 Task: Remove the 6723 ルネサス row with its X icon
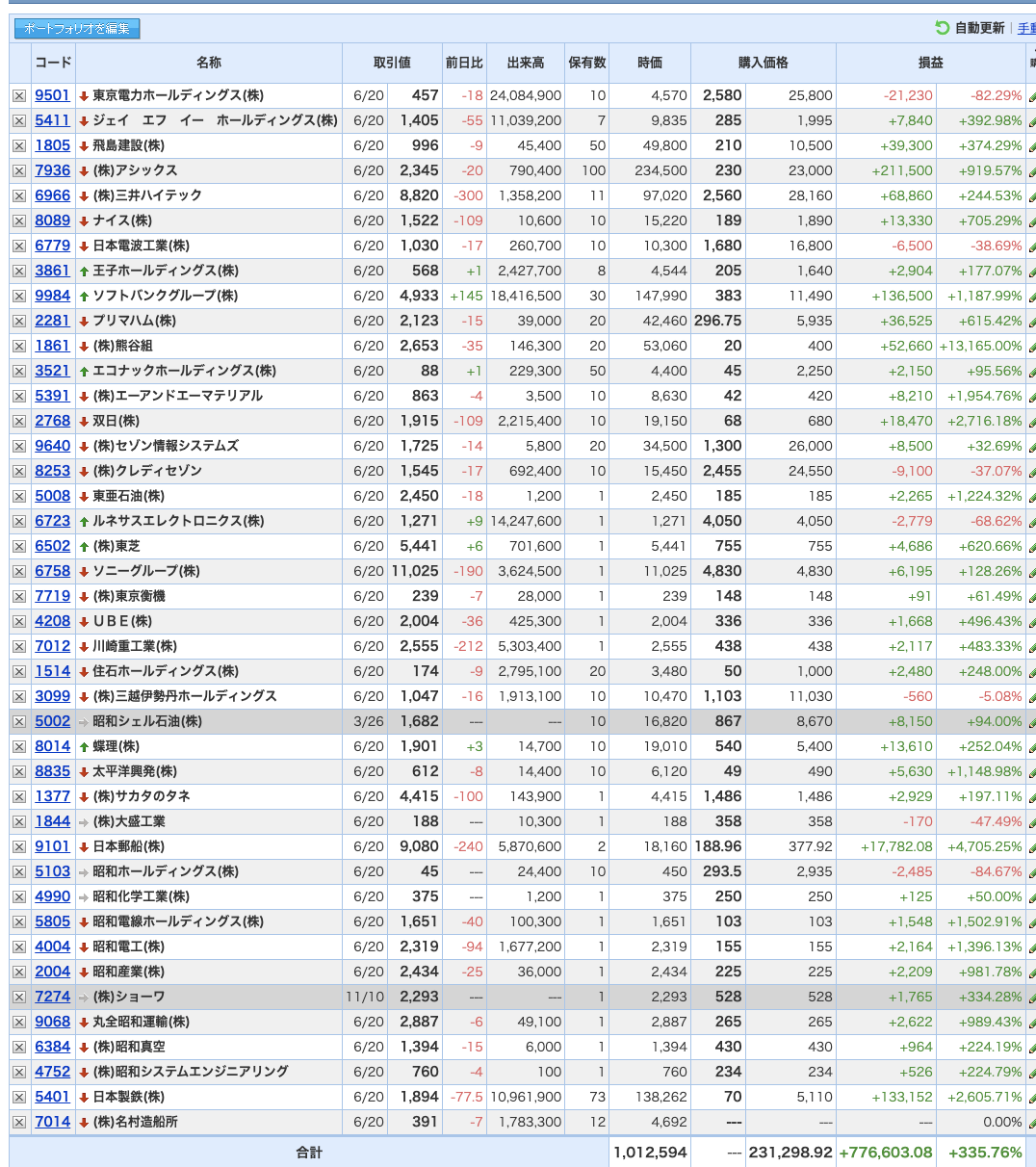19,522
